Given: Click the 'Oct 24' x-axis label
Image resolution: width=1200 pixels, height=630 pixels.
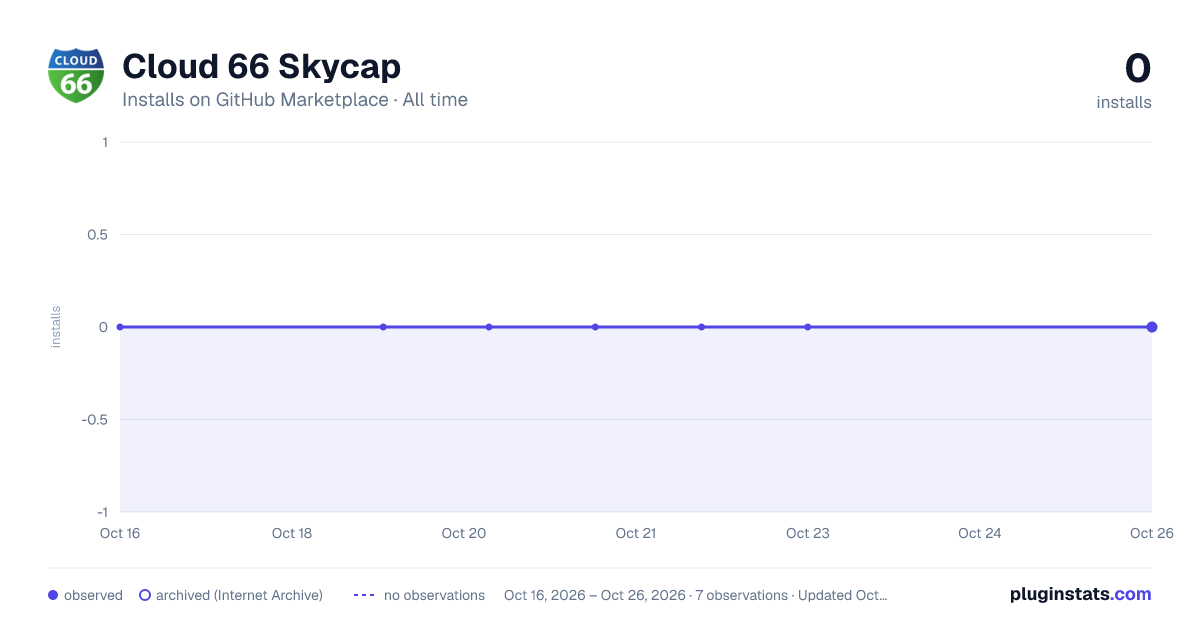Looking at the screenshot, I should (980, 533).
